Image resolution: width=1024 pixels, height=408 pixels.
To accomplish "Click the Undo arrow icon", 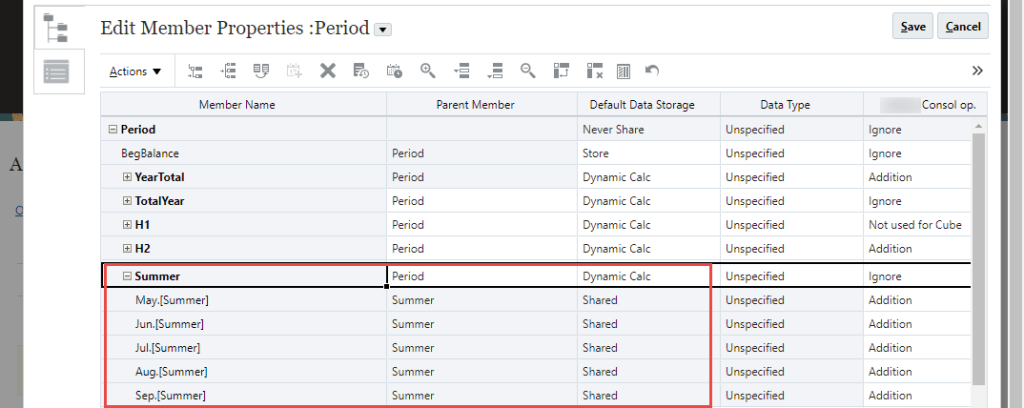I will click(652, 71).
